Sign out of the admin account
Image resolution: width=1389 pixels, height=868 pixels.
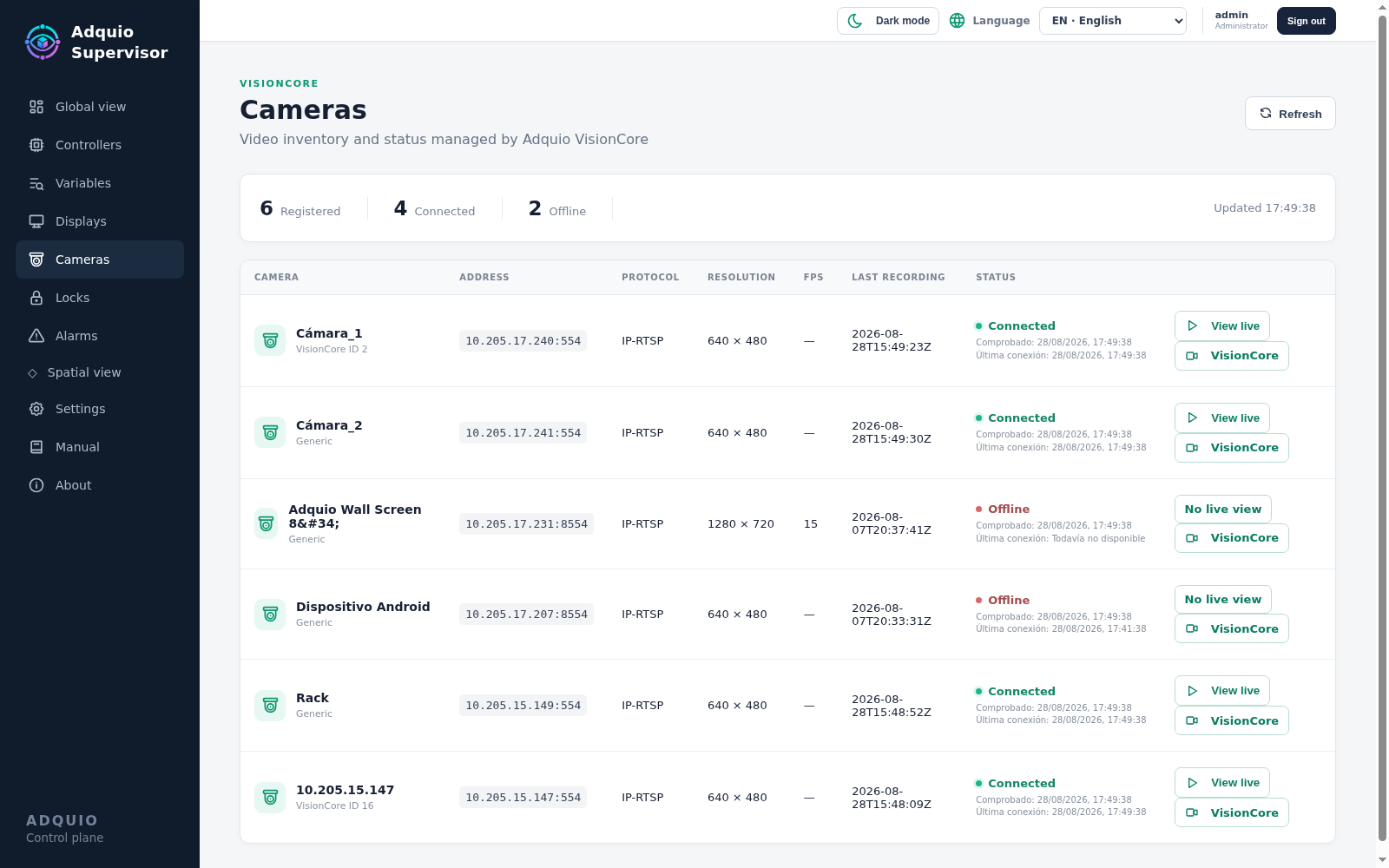tap(1306, 21)
